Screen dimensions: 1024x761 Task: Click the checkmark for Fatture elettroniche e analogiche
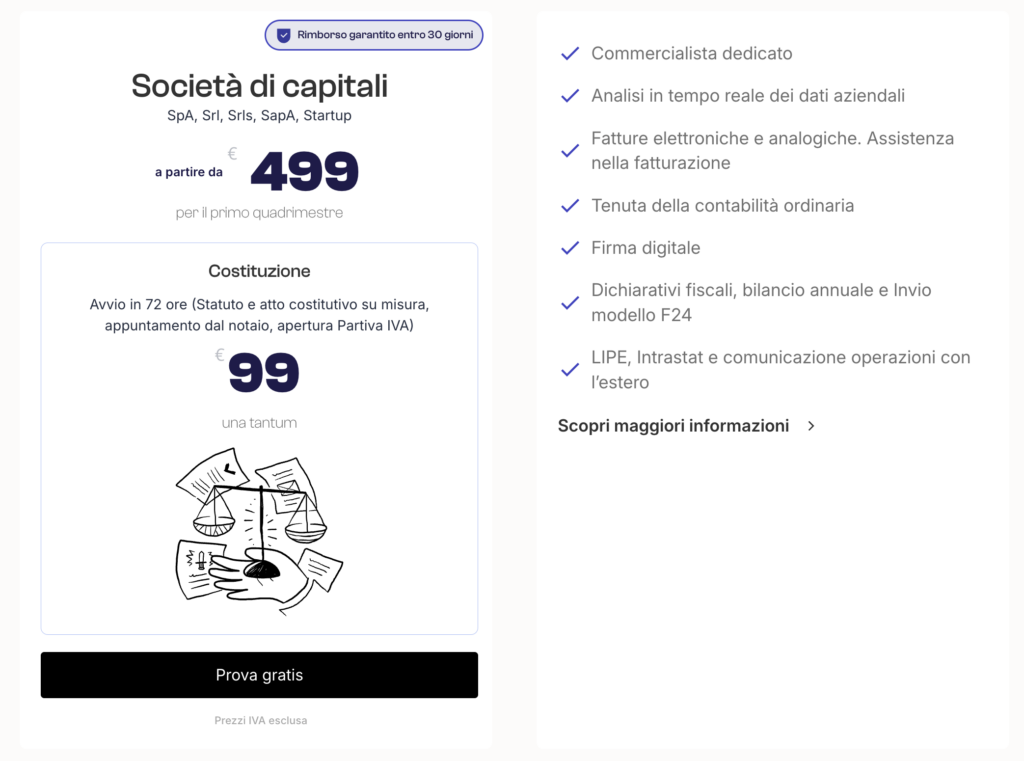(570, 150)
